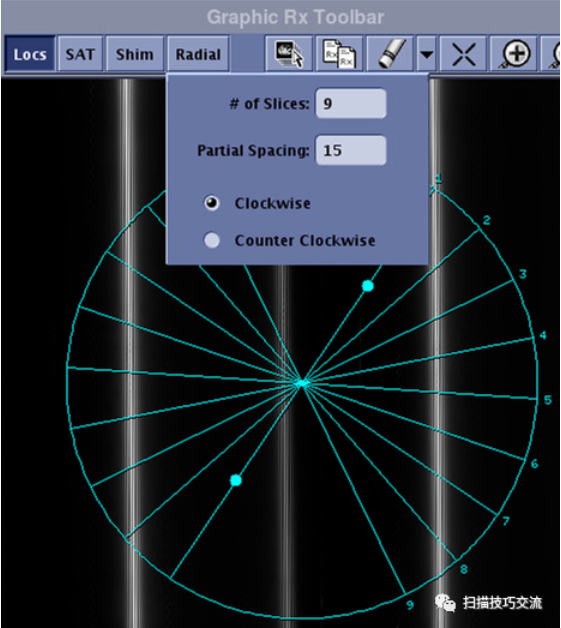Expand the Radial options menu
561x628 pixels.
point(198,54)
